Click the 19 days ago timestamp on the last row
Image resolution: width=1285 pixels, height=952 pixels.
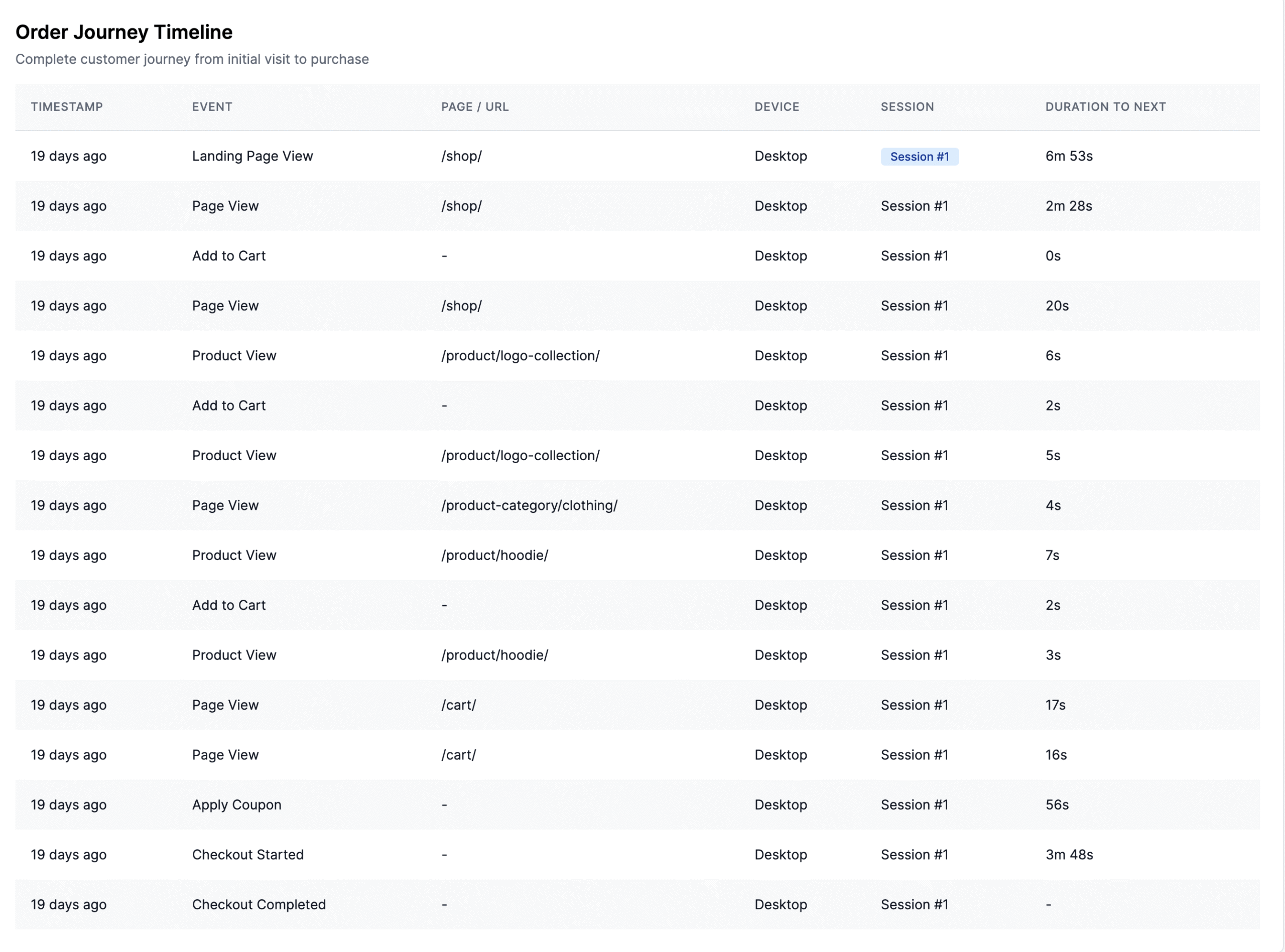pyautogui.click(x=68, y=904)
